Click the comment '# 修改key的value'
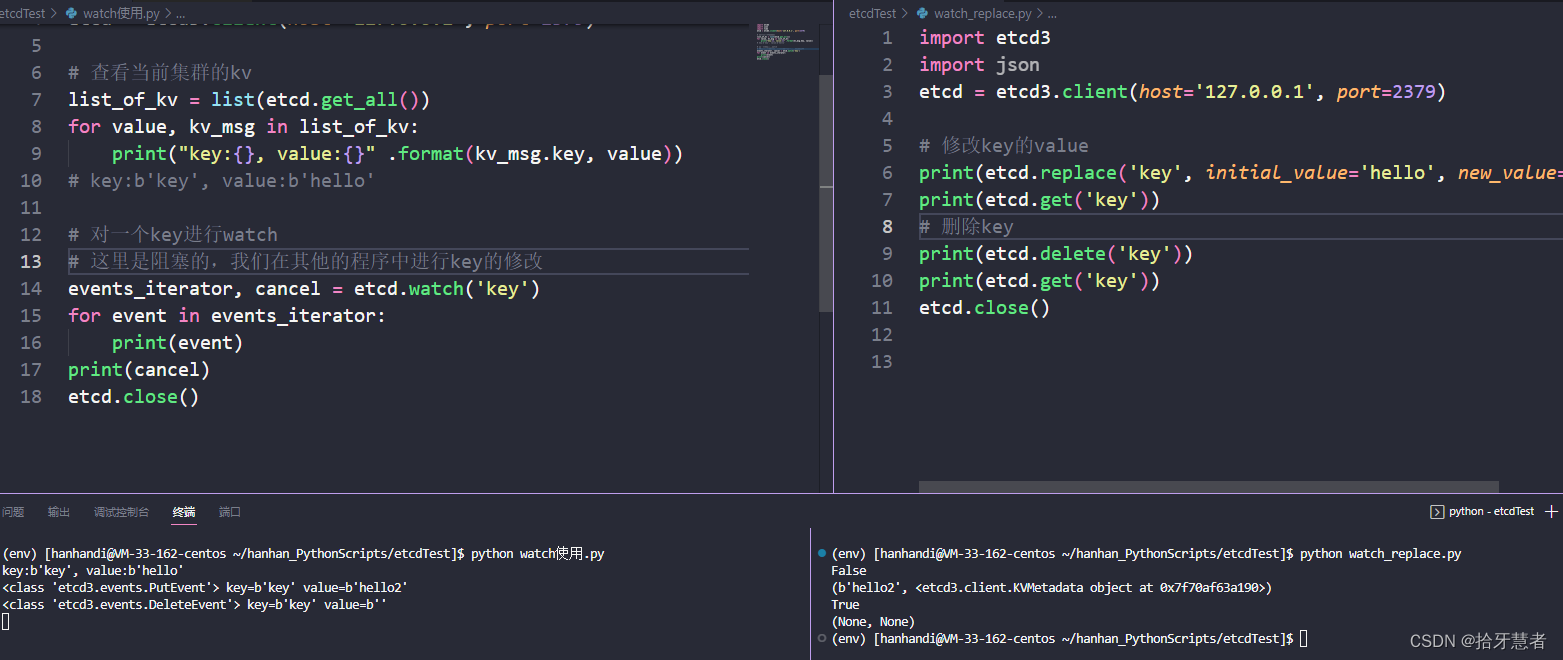1563x660 pixels. tap(1004, 146)
